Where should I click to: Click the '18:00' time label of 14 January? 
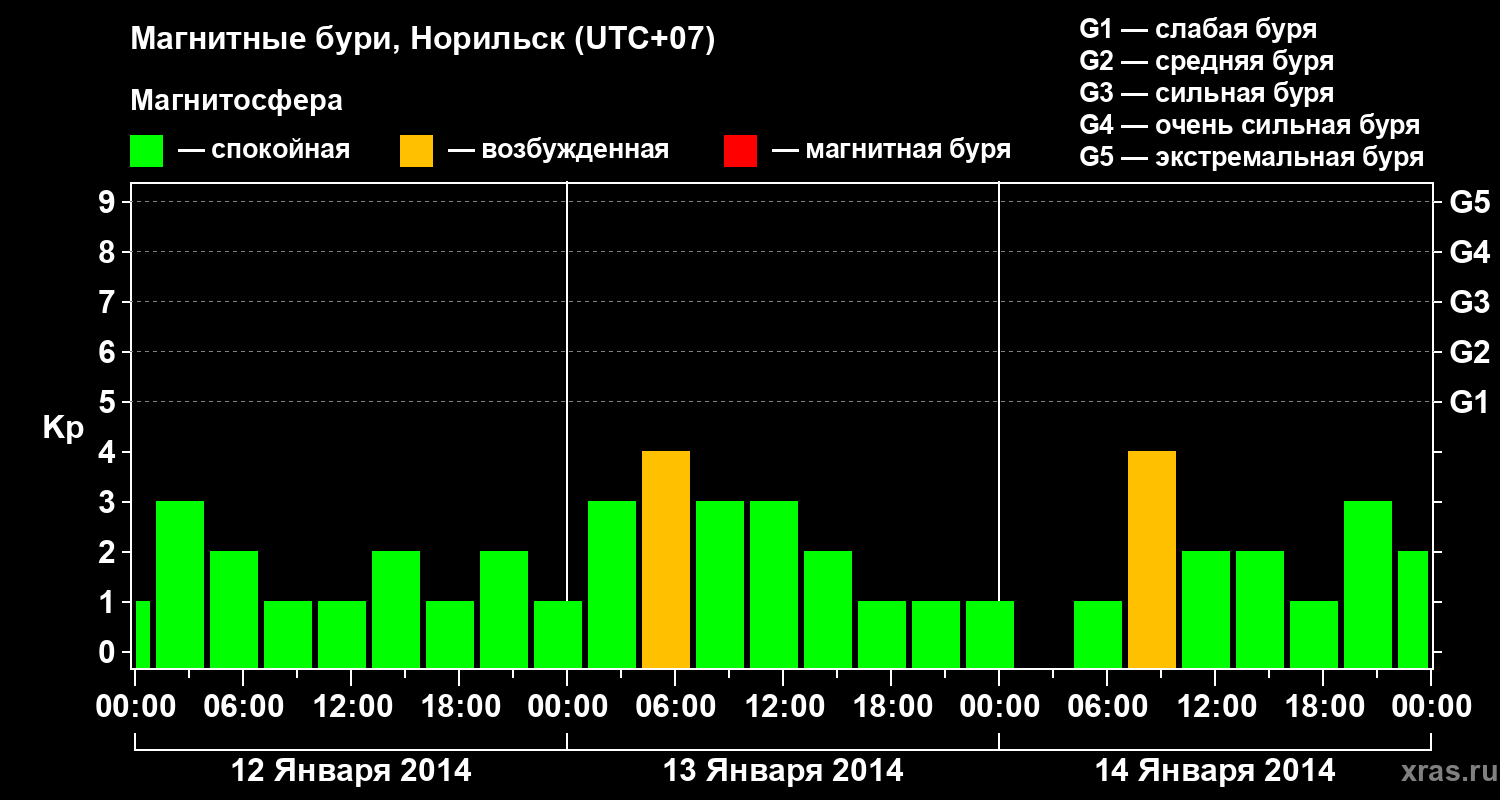1323,706
